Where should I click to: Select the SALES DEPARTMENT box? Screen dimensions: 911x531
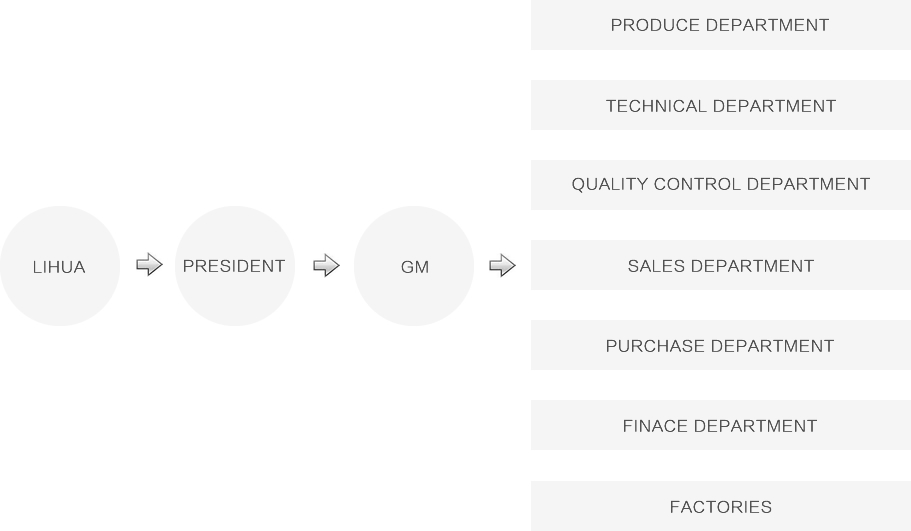pyautogui.click(x=720, y=265)
